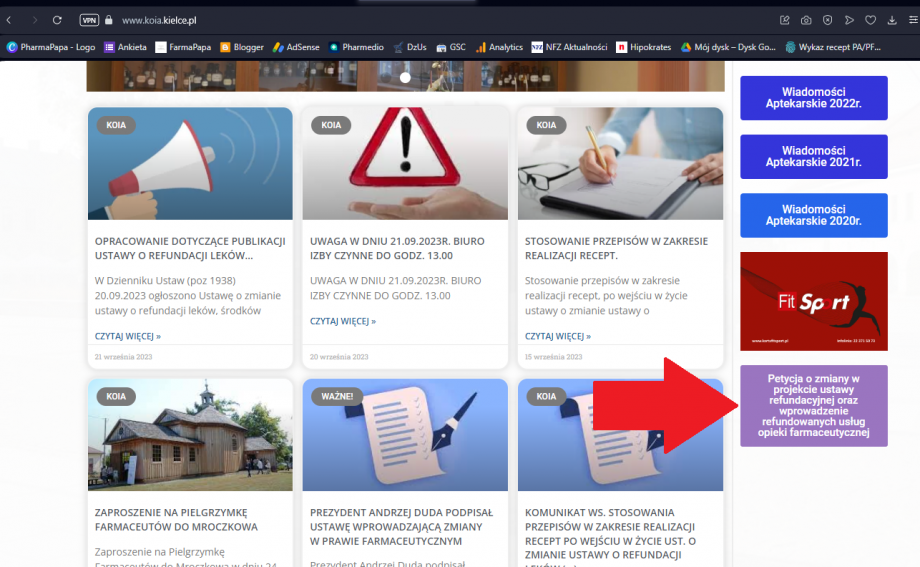The width and height of the screenshot is (920, 567).
Task: Click CZYTAJ WIĘCEJ under biuro izby article
Action: coord(343,321)
